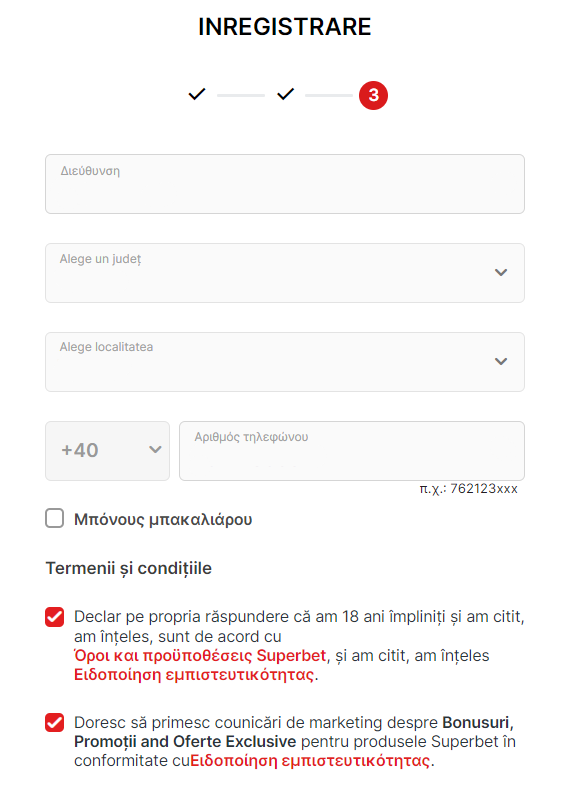Focus the Διεύθυνση address field
Screen dimensions: 571x790
(285, 184)
